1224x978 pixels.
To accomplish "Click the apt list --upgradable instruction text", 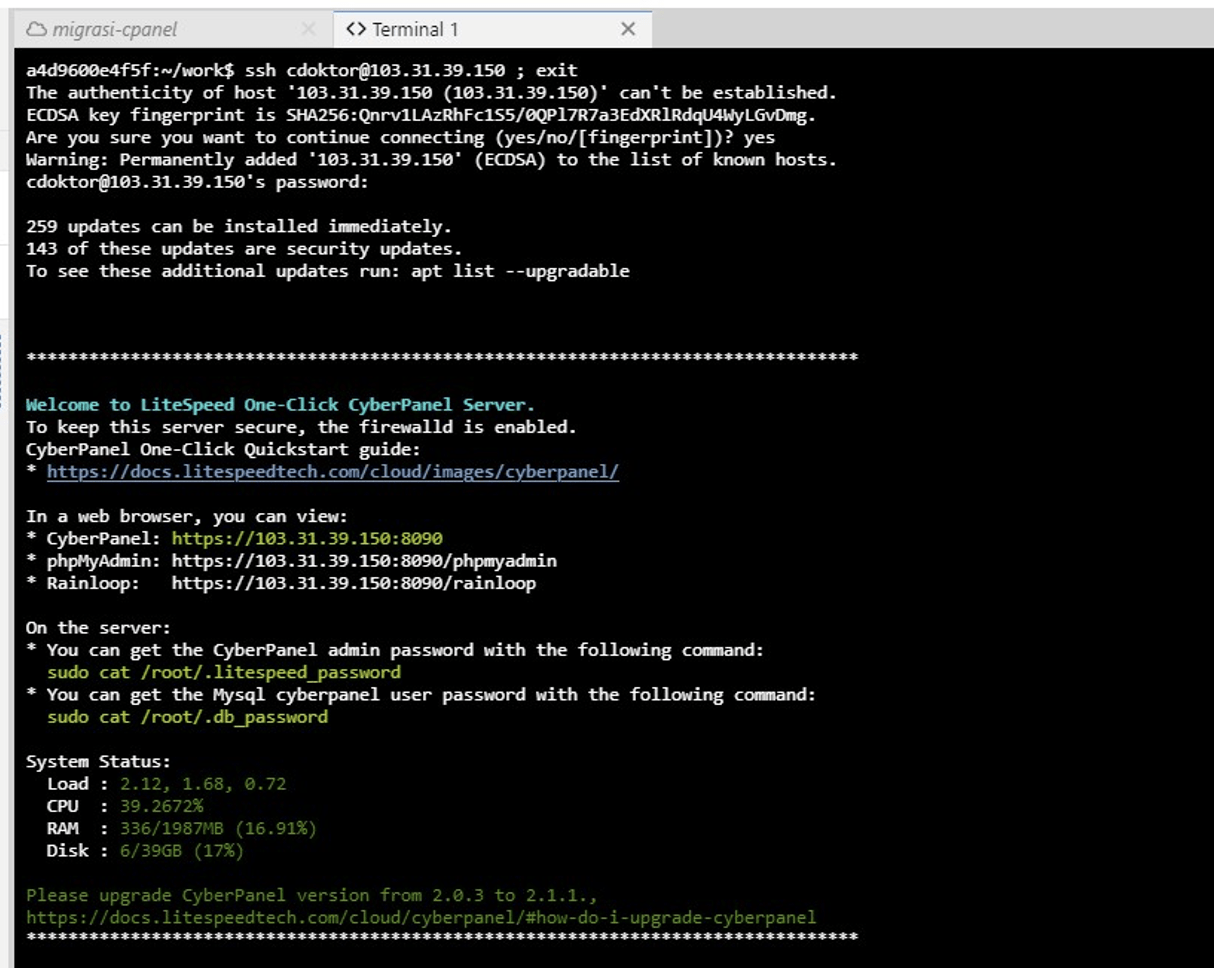I will [x=328, y=270].
